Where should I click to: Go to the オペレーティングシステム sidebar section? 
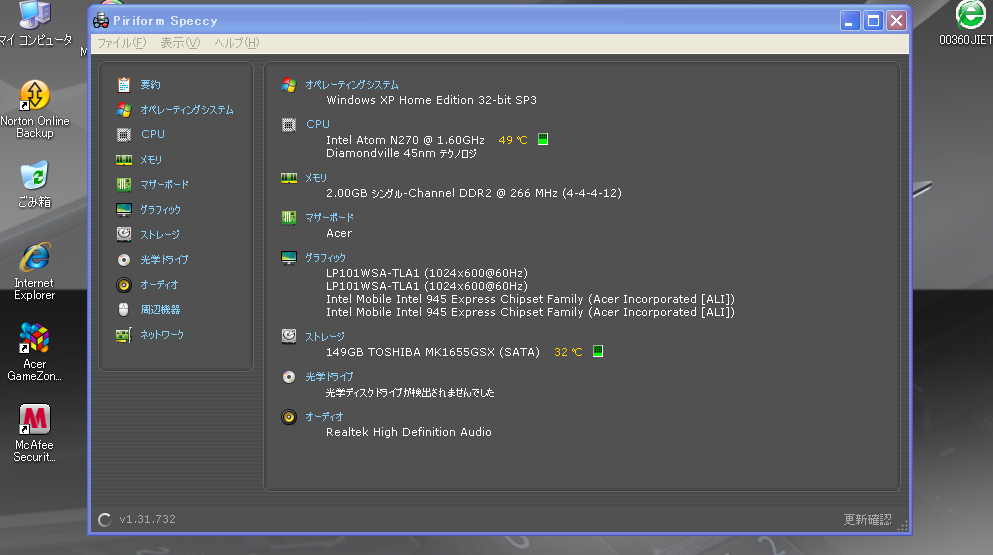tap(187, 110)
